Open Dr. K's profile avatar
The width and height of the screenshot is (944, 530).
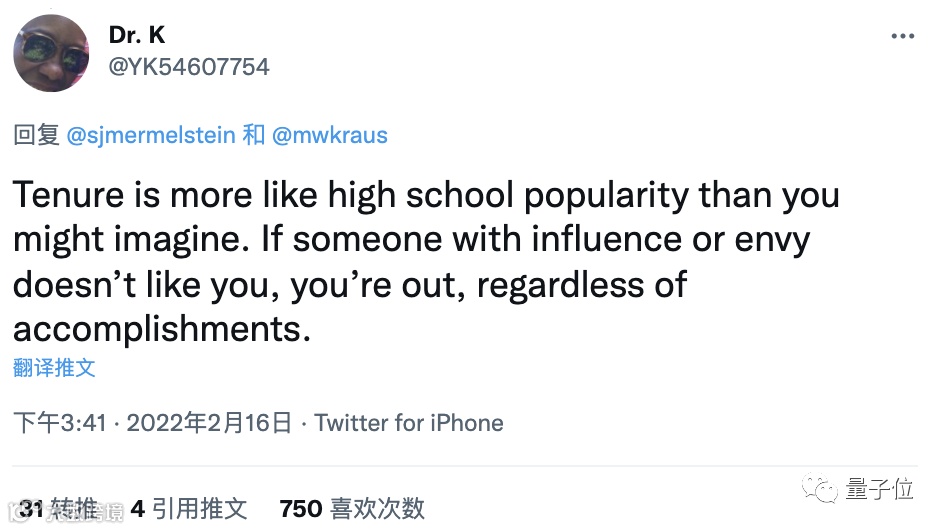pyautogui.click(x=51, y=54)
